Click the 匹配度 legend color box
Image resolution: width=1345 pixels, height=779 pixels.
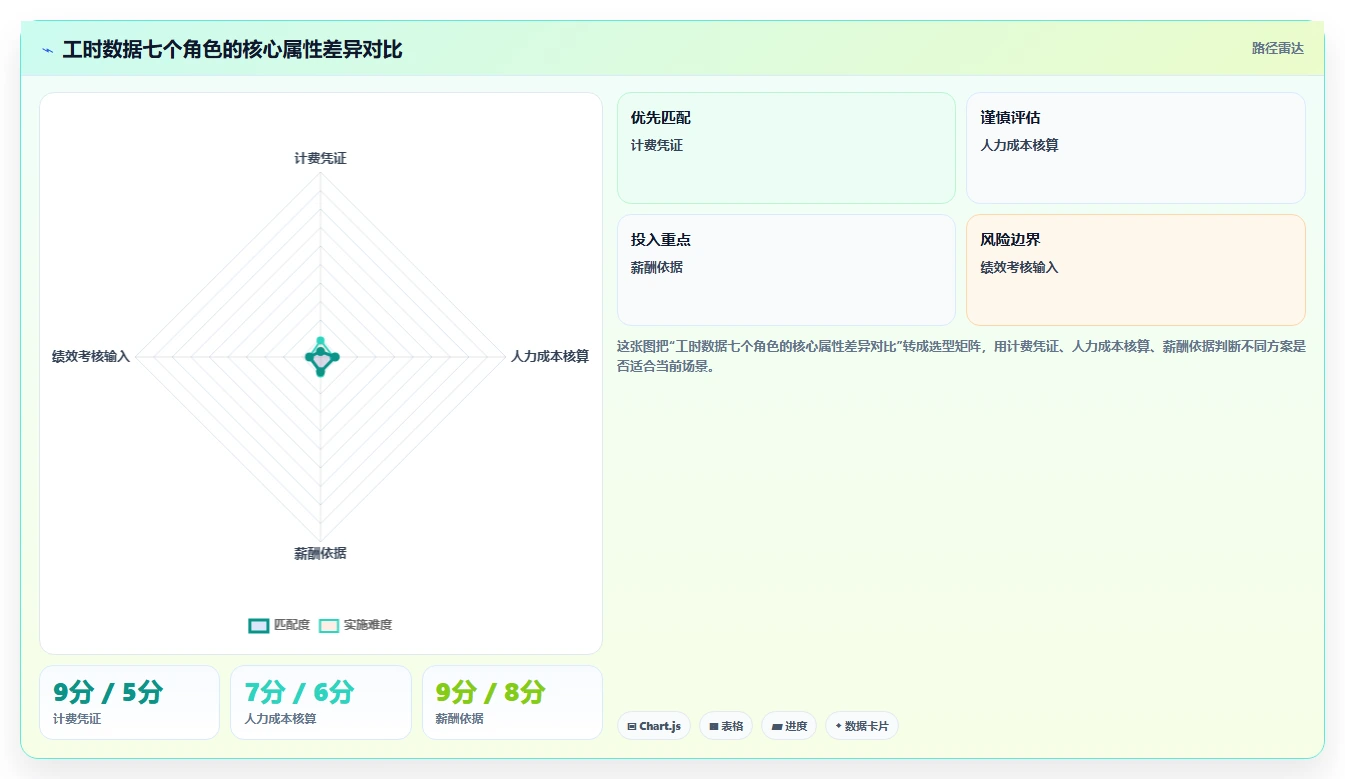[259, 625]
